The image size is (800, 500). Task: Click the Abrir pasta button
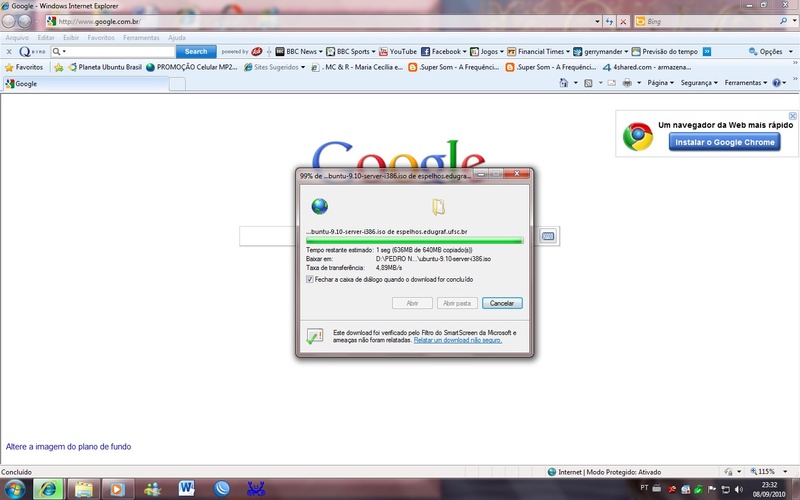click(457, 303)
